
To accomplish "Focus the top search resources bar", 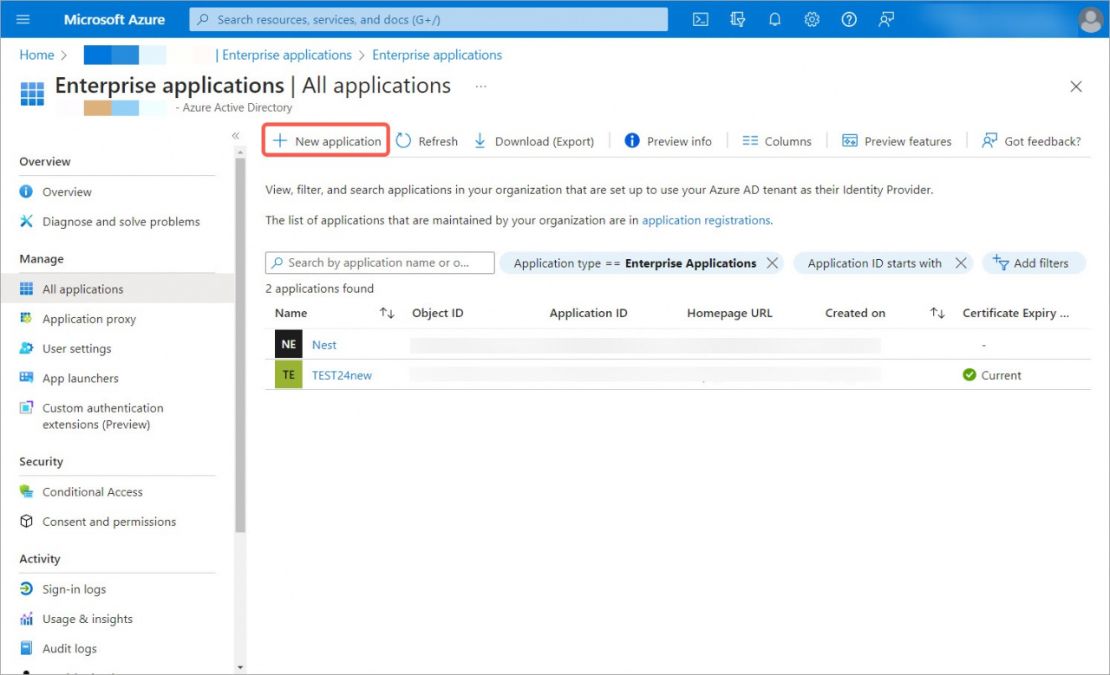I will coord(428,19).
